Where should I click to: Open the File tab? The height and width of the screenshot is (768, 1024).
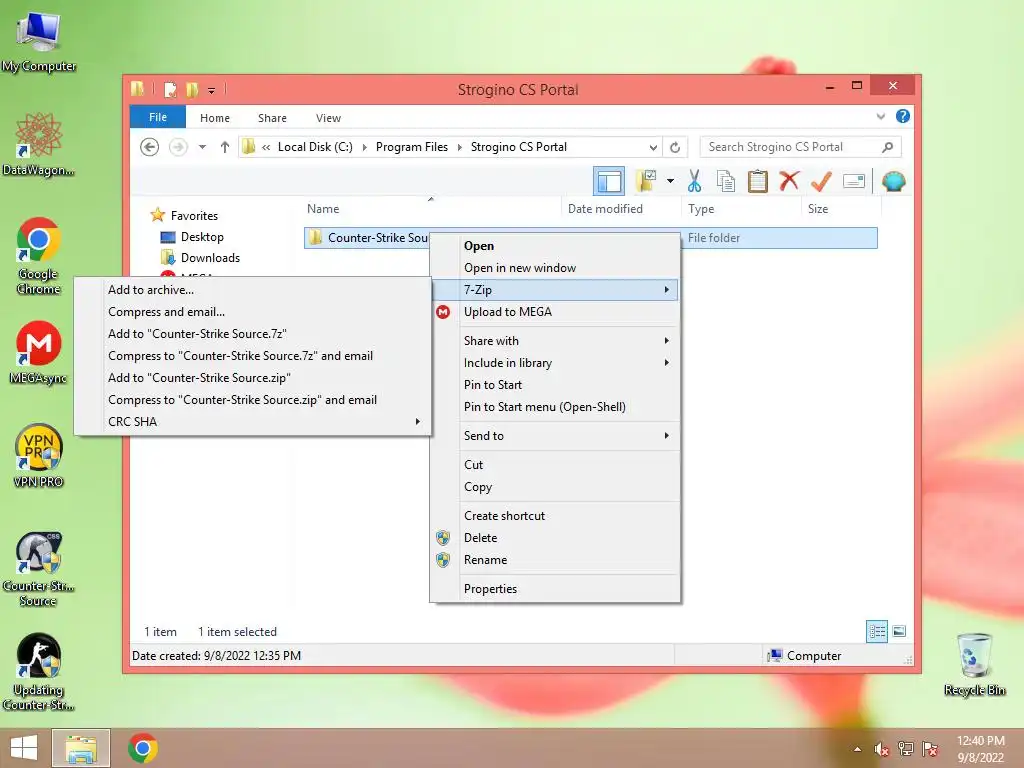coord(158,117)
